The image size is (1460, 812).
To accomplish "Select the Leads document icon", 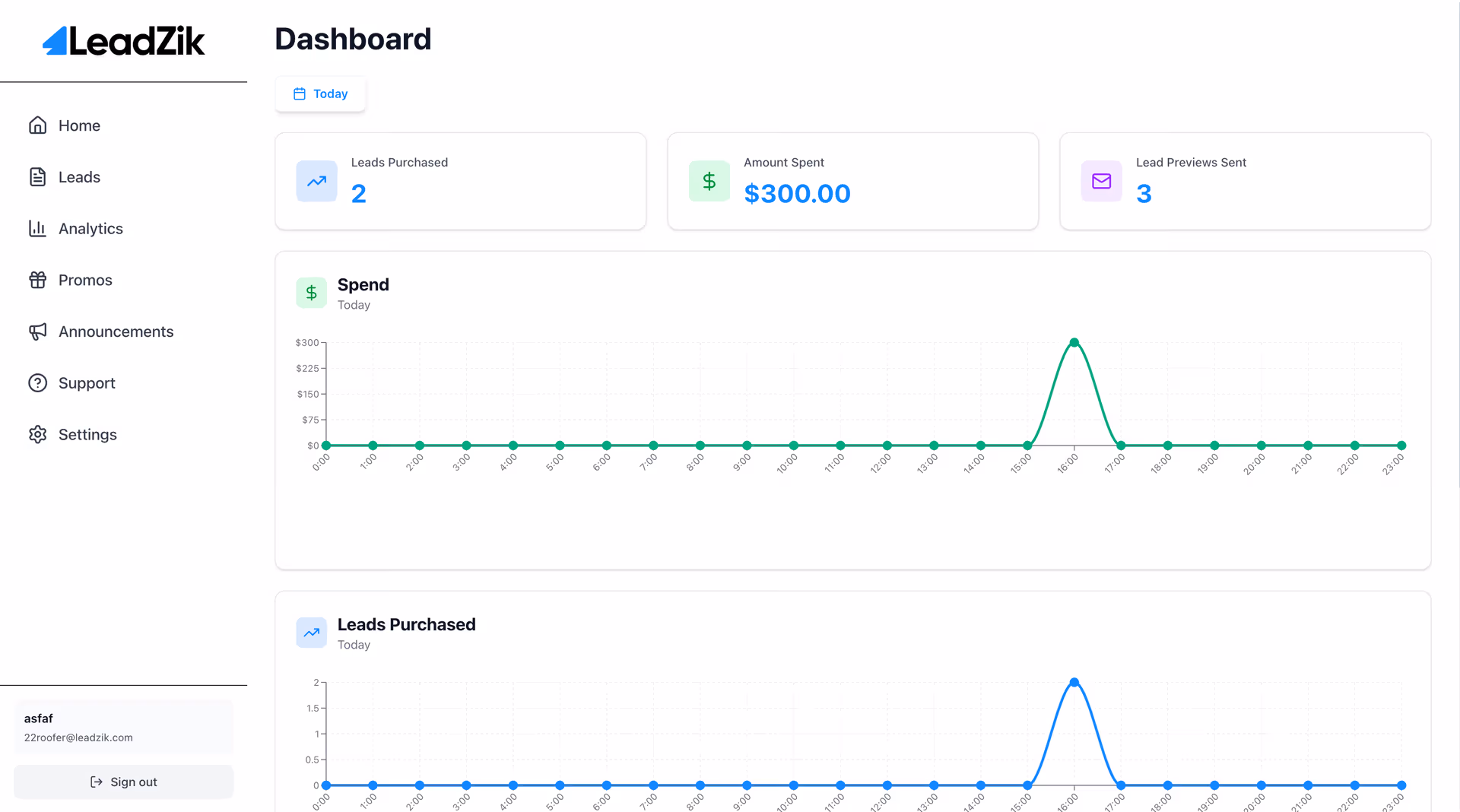I will tap(38, 176).
